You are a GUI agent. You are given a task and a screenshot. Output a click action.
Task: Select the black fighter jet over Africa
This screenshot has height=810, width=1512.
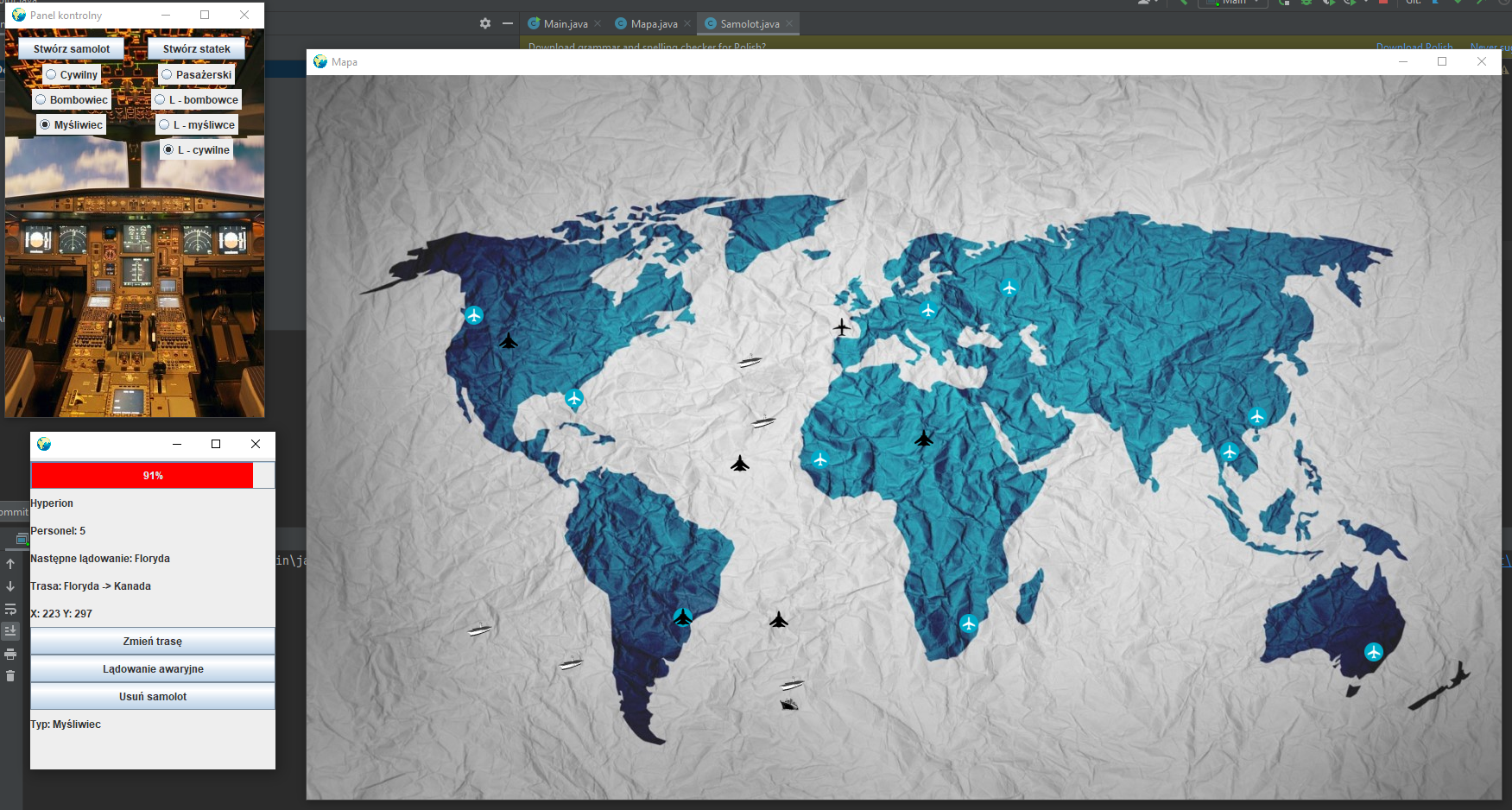pyautogui.click(x=925, y=439)
